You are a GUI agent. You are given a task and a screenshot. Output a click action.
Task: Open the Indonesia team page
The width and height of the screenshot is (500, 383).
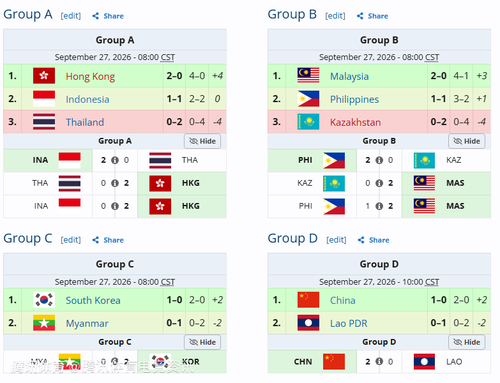point(87,99)
